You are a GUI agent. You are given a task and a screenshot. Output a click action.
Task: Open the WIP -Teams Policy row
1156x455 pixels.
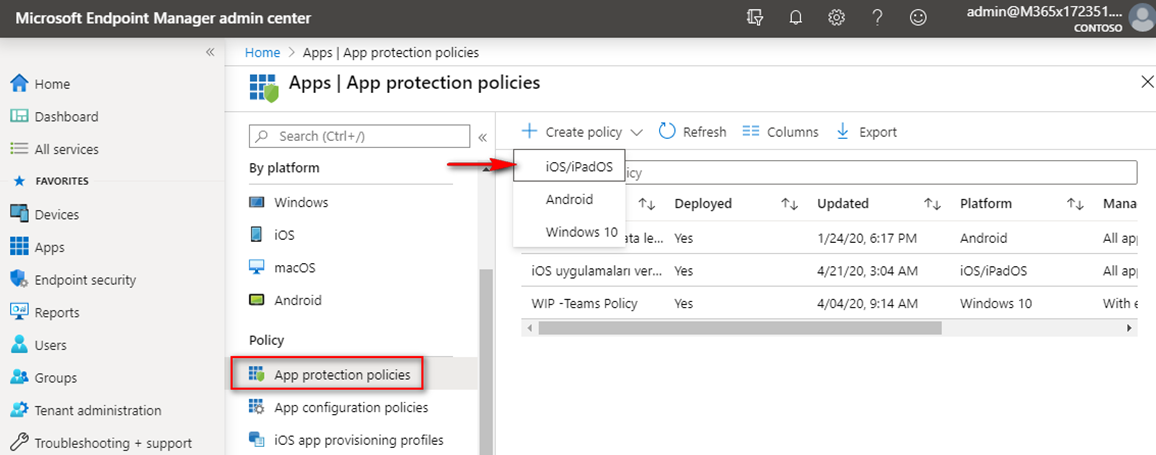tap(827, 303)
